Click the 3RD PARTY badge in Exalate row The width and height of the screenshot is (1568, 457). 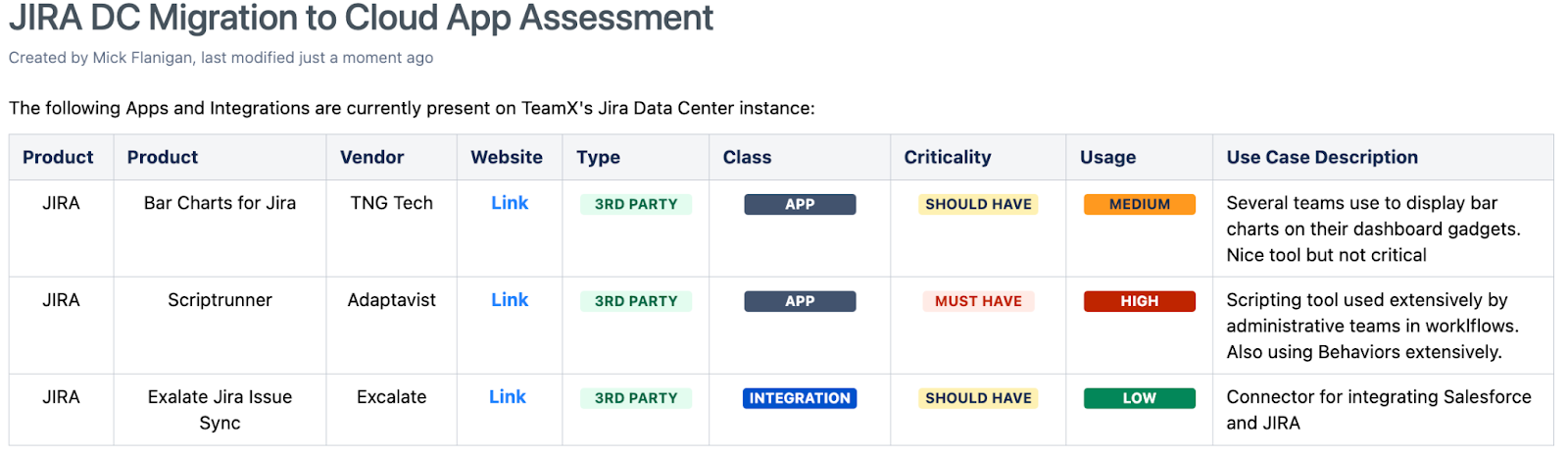[636, 398]
